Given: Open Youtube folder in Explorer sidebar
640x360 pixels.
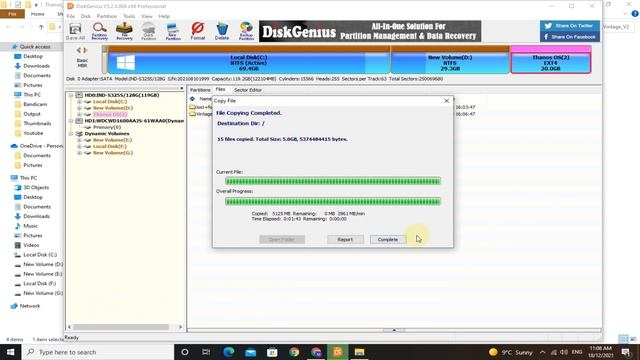Looking at the screenshot, I should click(x=33, y=133).
